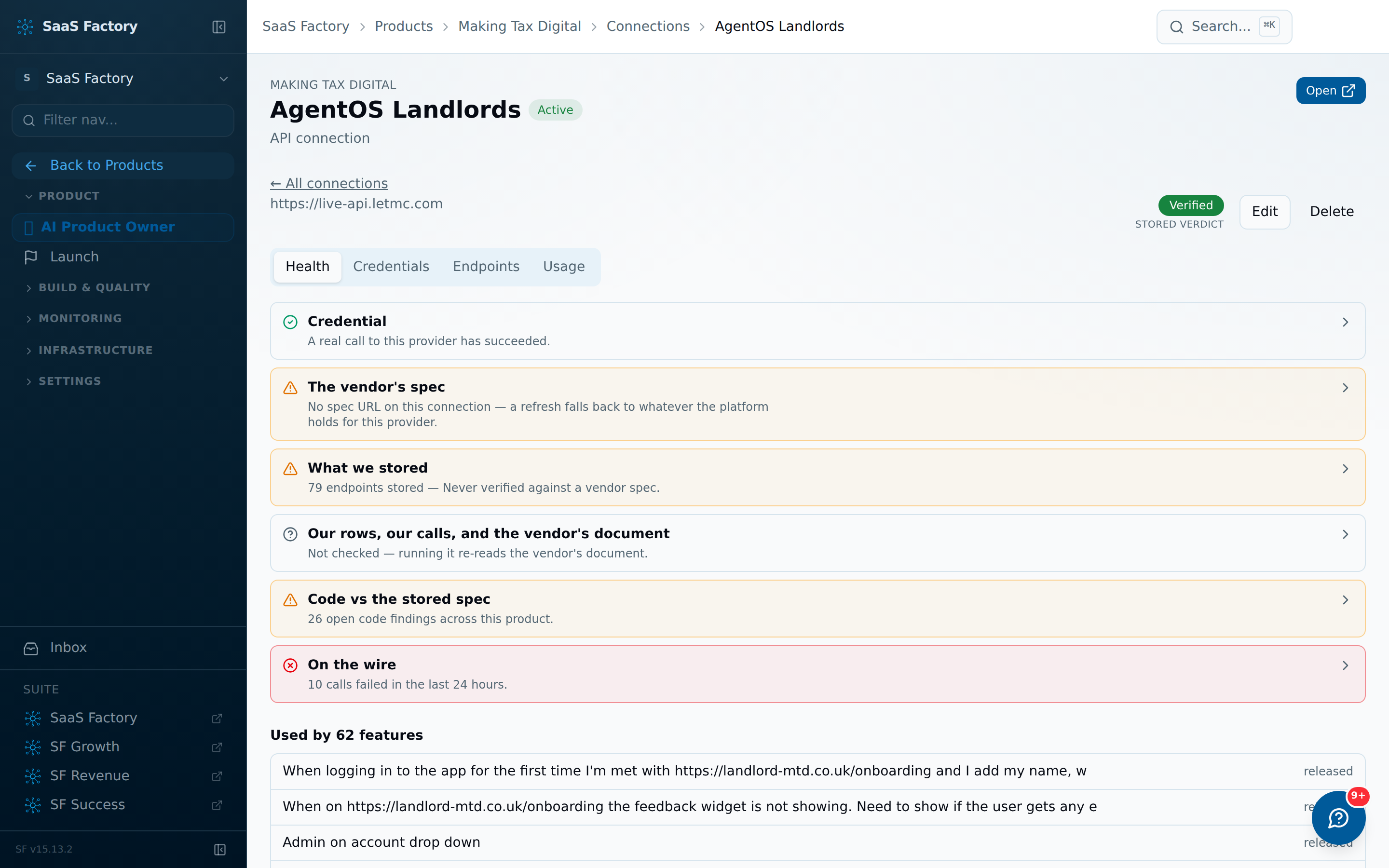The height and width of the screenshot is (868, 1389).
Task: Click SF v15.13.2 version label
Action: click(43, 849)
